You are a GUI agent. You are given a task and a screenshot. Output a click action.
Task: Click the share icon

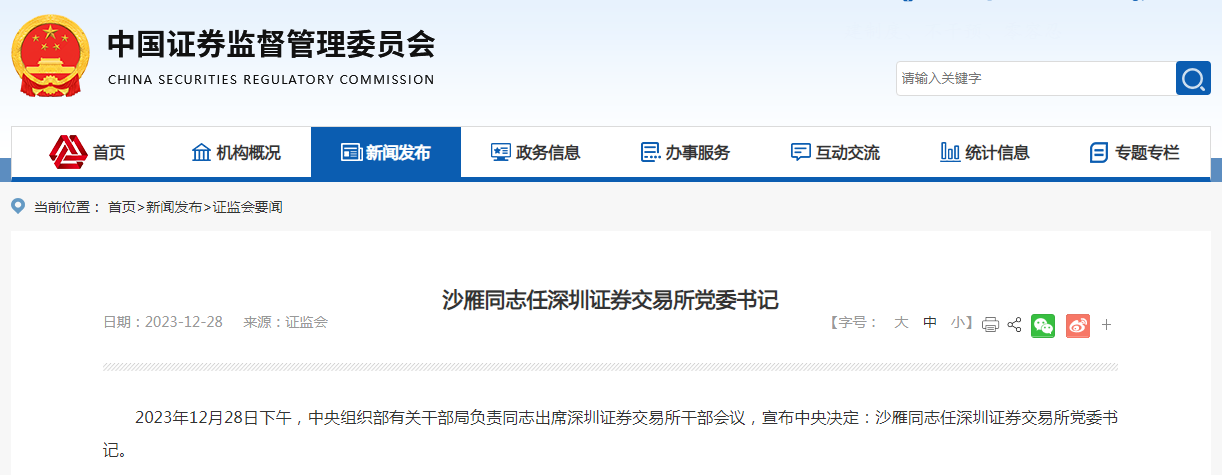click(1014, 324)
